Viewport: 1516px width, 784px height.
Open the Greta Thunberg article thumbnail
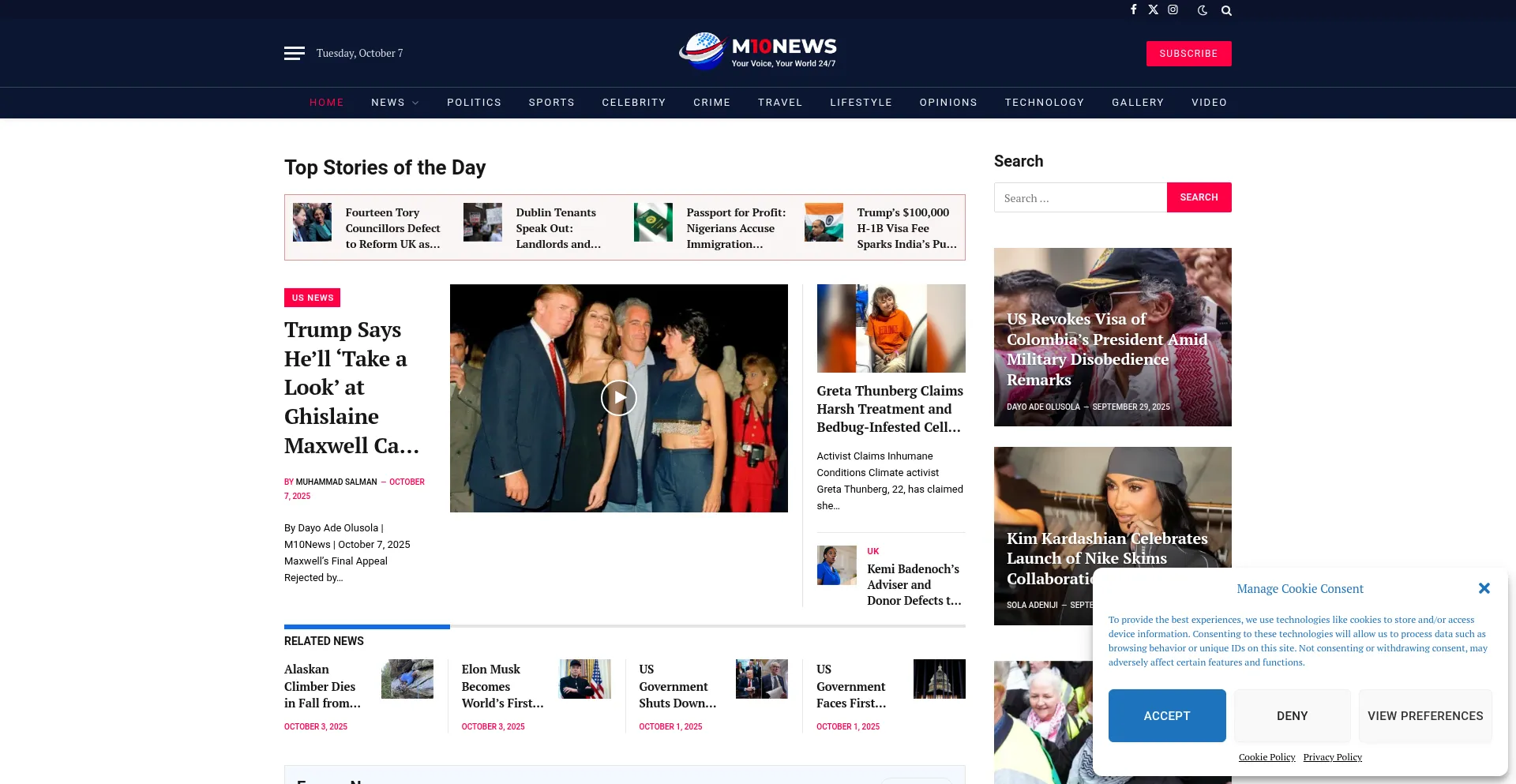point(891,328)
